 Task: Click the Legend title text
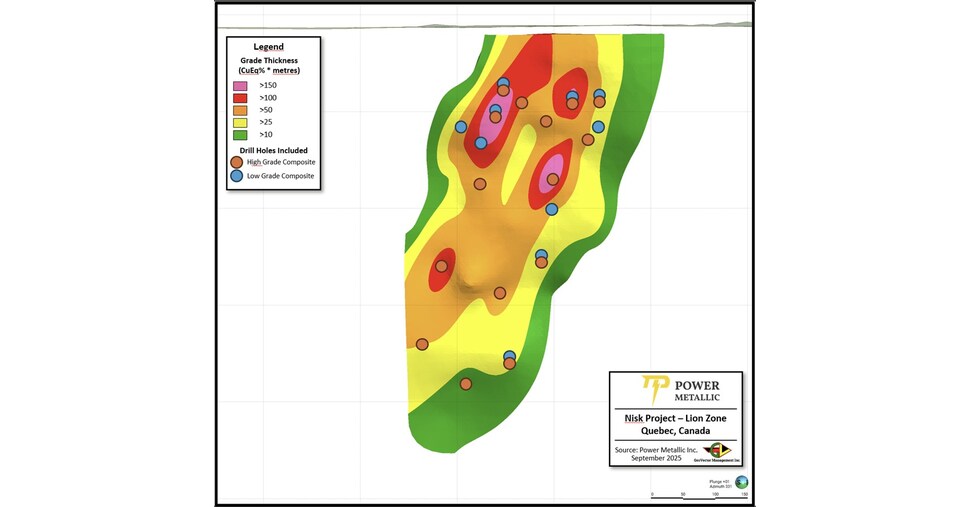pyautogui.click(x=269, y=47)
